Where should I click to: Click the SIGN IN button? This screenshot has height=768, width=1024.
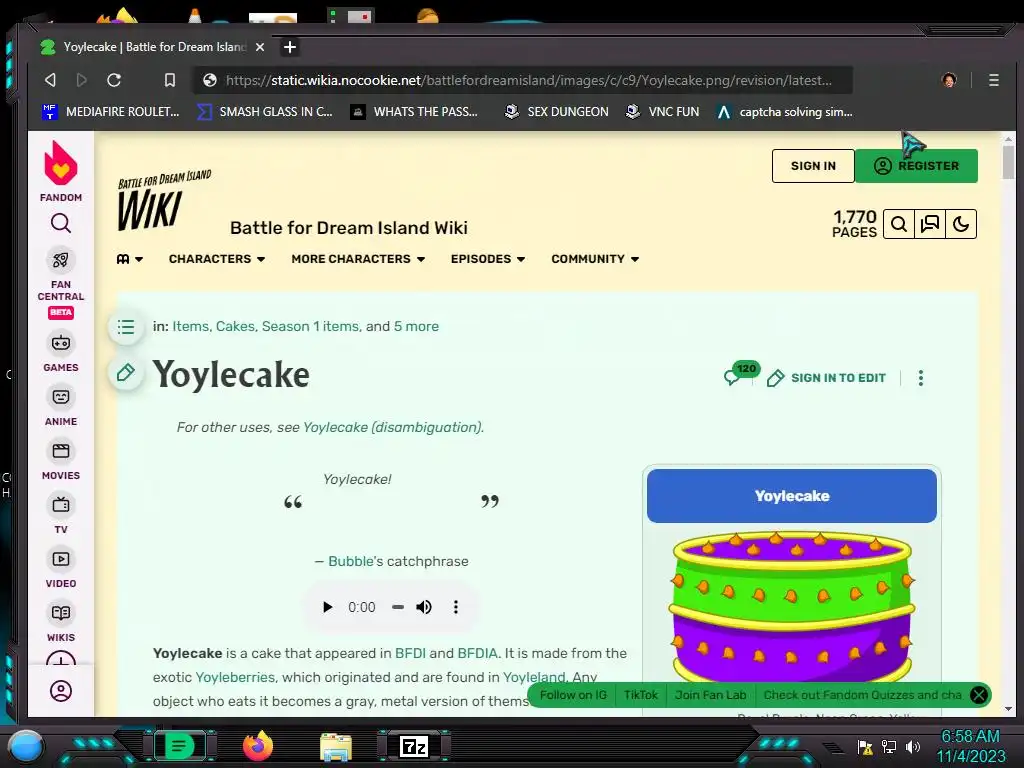(x=813, y=166)
